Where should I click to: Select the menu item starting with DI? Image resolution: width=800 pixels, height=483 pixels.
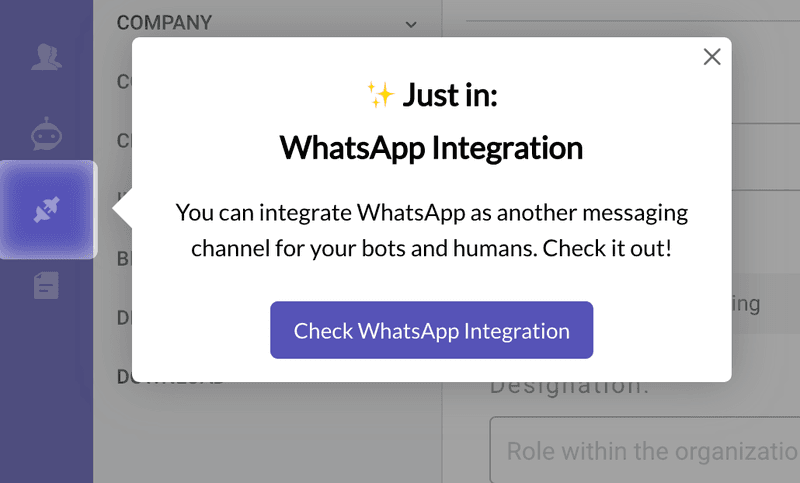pos(124,318)
